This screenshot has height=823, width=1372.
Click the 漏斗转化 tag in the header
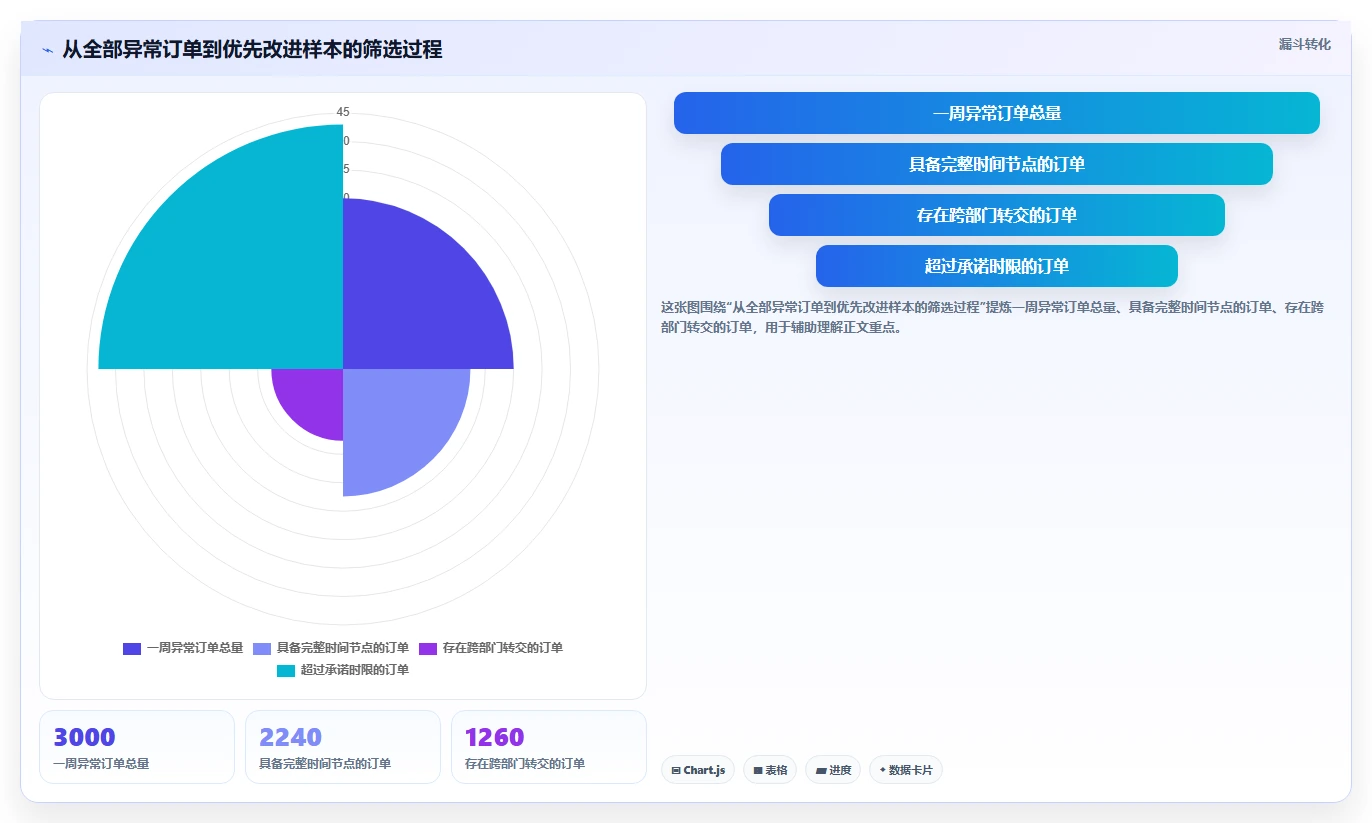click(x=1304, y=44)
